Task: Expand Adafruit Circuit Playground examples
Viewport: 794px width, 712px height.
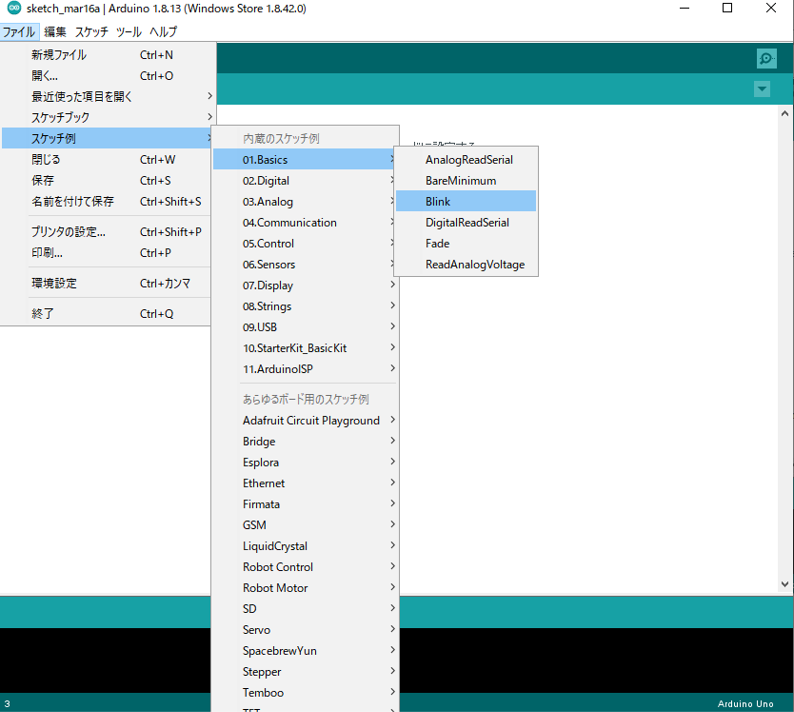Action: (x=305, y=420)
